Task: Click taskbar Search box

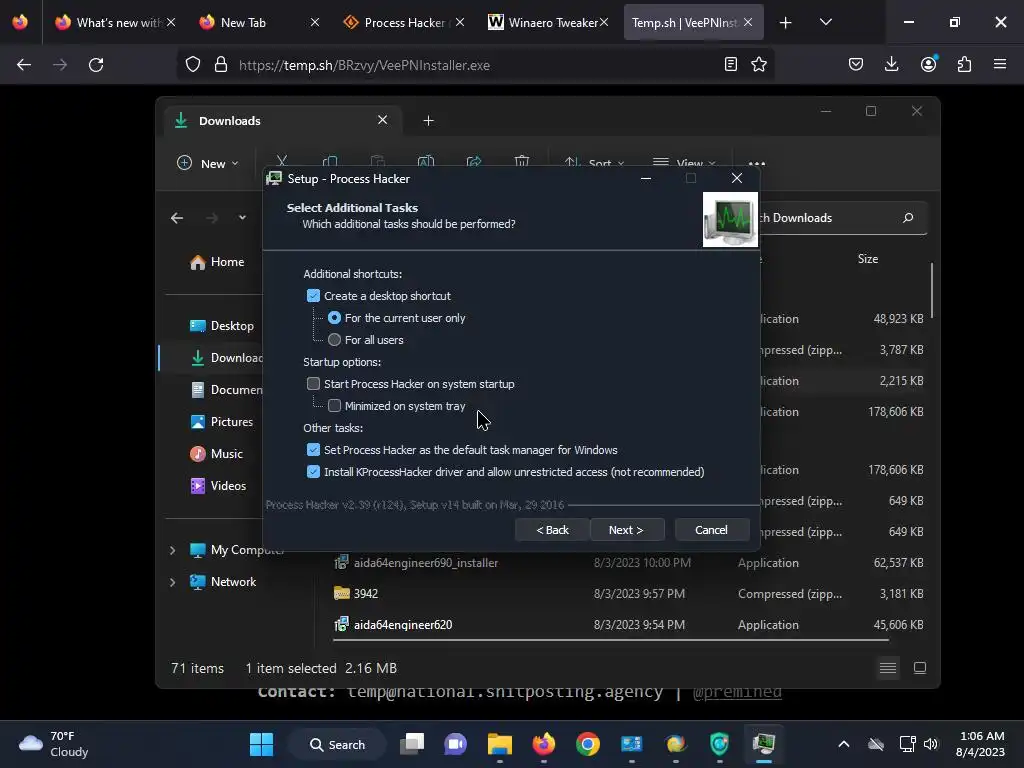Action: point(337,744)
